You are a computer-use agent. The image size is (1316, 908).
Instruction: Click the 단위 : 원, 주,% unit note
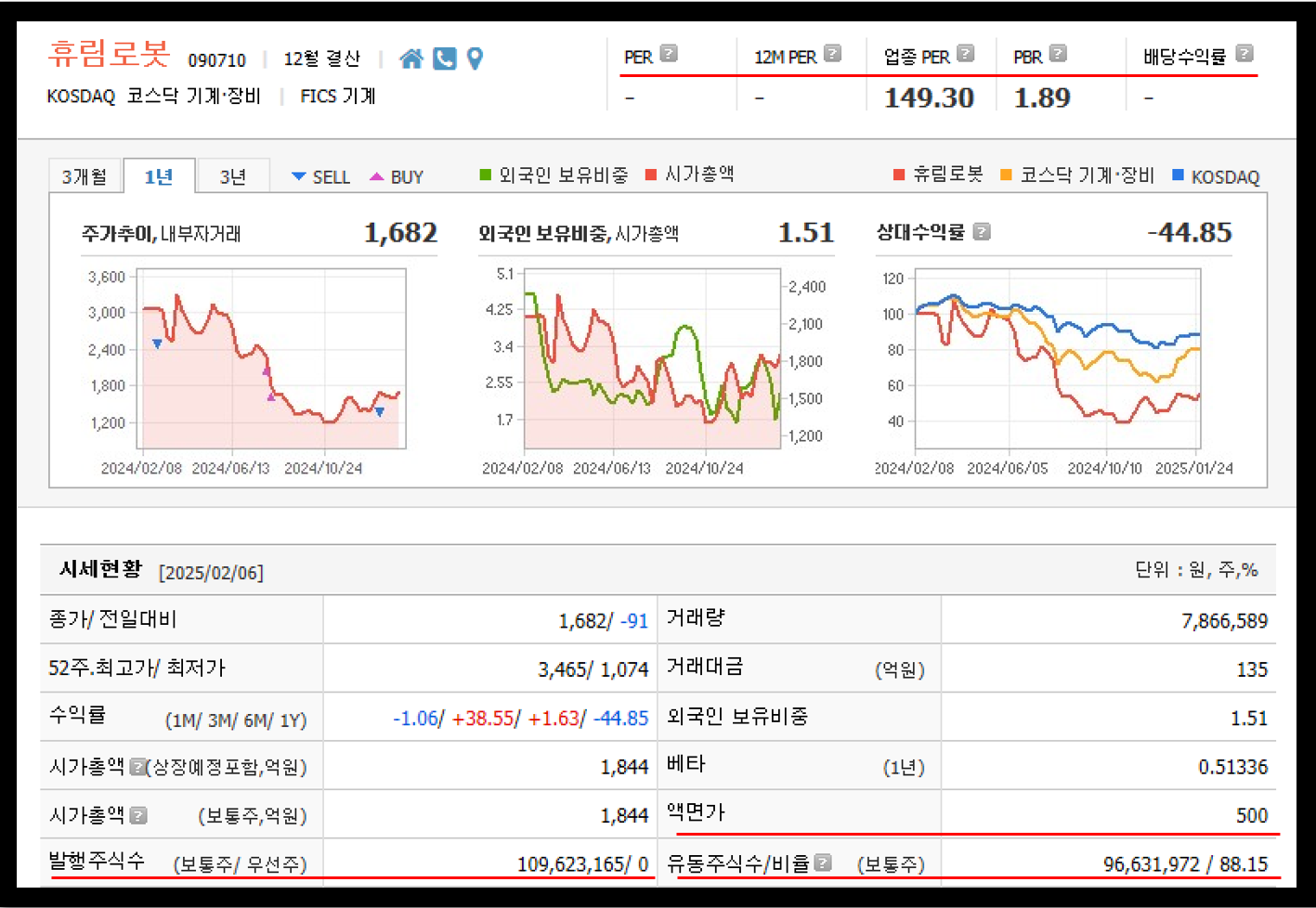point(1196,569)
